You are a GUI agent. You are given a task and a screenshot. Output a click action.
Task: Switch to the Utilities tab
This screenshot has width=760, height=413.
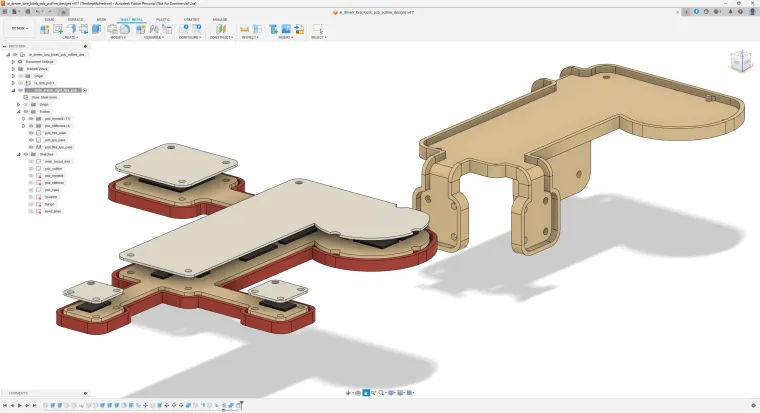point(191,19)
